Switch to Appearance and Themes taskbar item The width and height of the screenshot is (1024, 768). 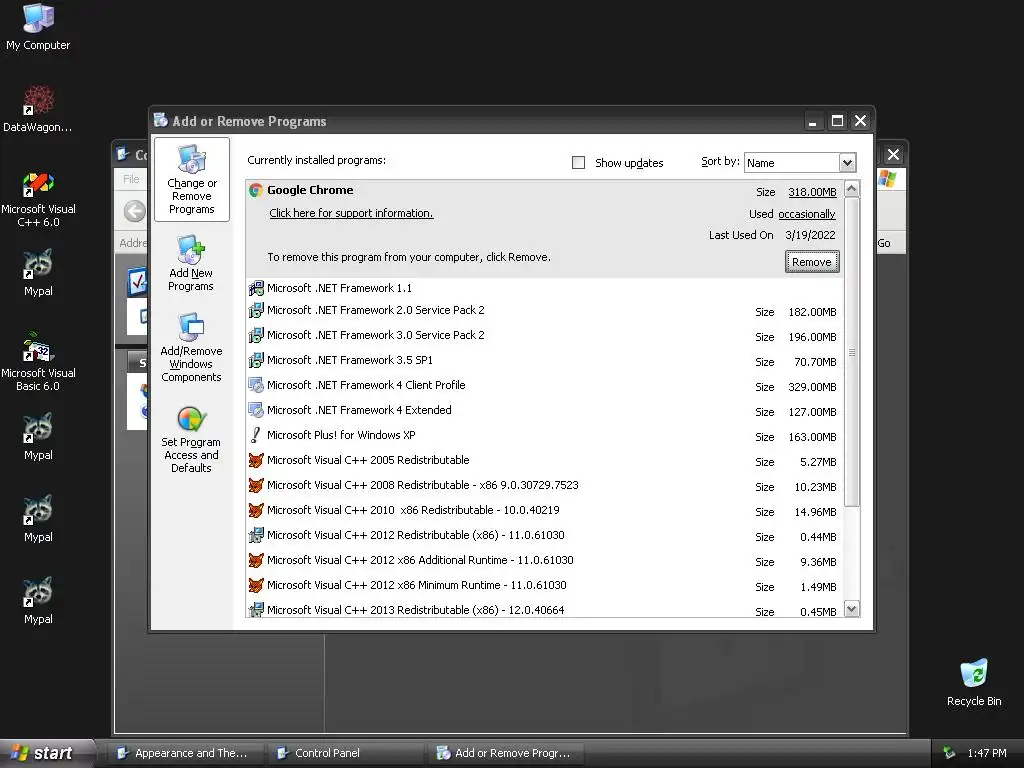coord(185,753)
